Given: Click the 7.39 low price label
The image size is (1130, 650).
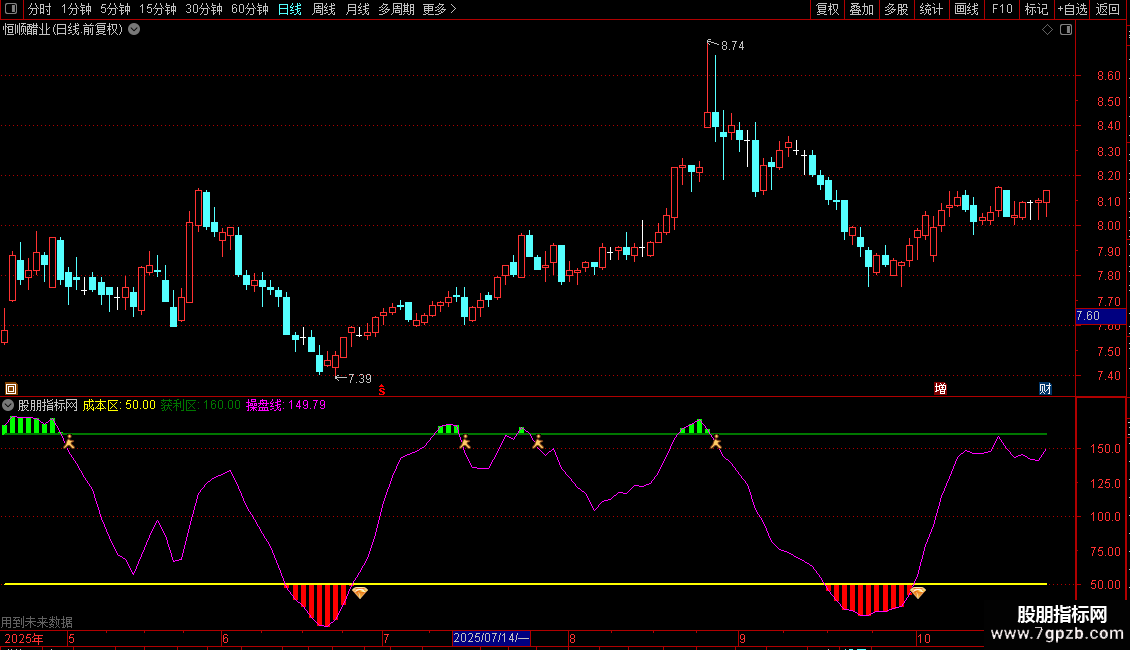Looking at the screenshot, I should [x=360, y=378].
